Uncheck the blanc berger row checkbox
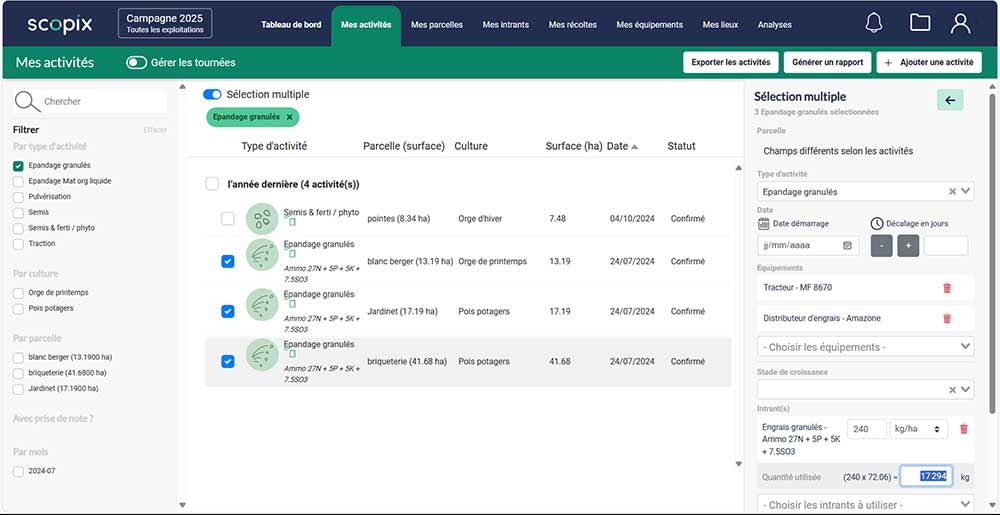 (228, 261)
